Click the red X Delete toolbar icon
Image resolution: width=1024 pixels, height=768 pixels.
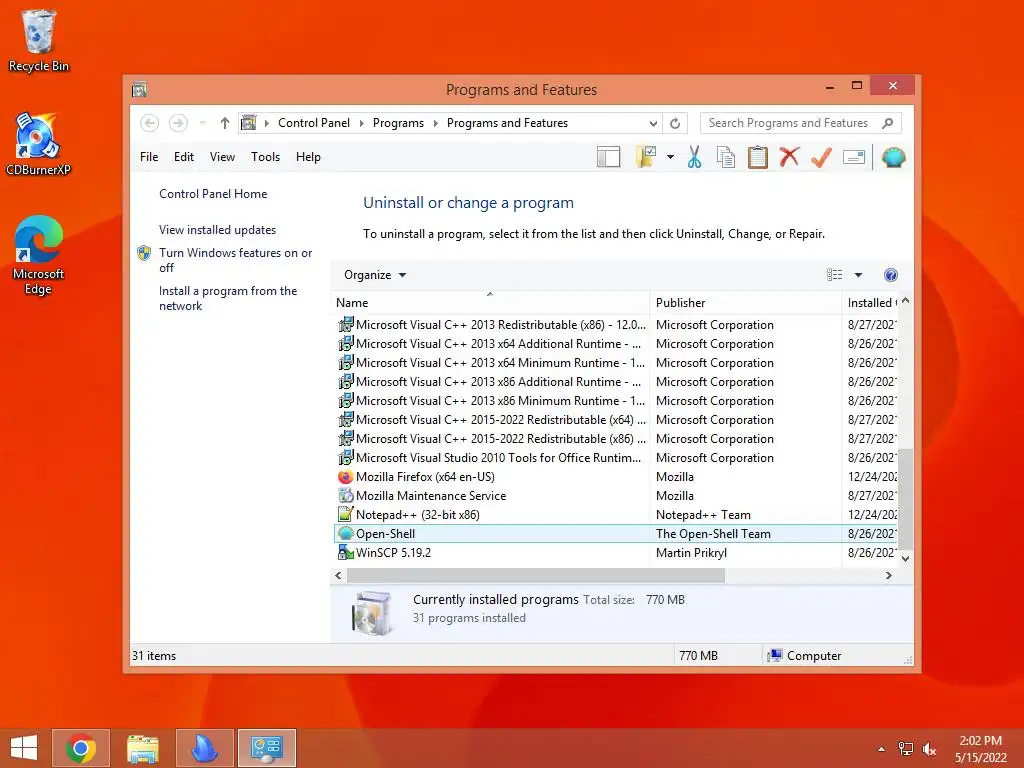point(790,157)
